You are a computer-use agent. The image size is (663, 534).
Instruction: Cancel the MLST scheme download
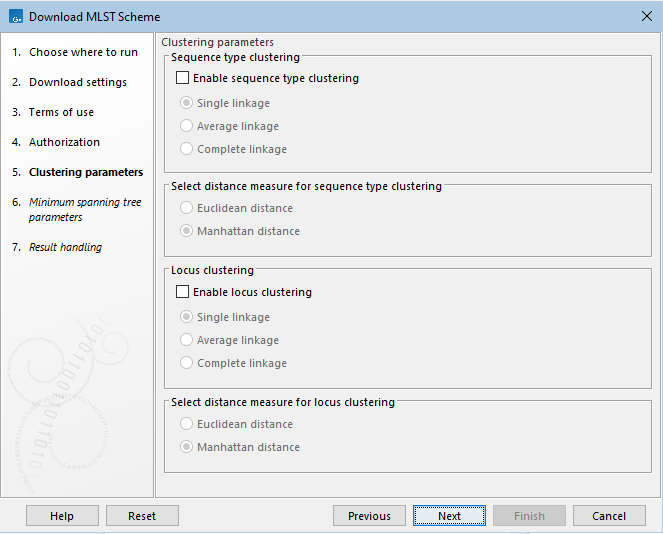pos(609,516)
